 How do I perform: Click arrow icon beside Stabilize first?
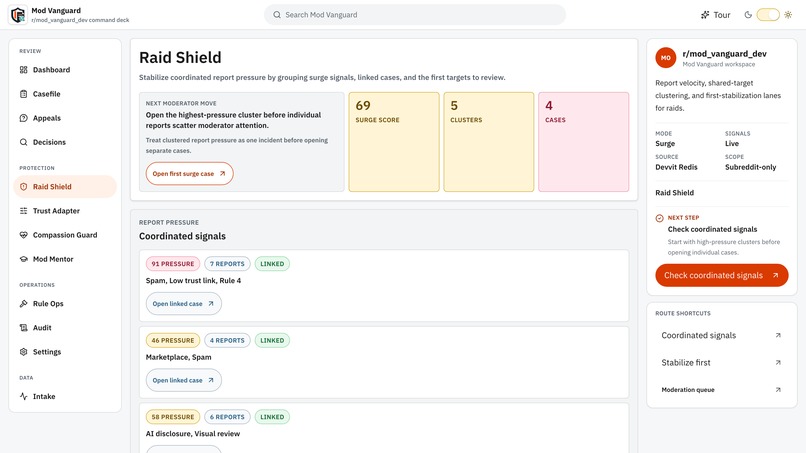click(778, 363)
